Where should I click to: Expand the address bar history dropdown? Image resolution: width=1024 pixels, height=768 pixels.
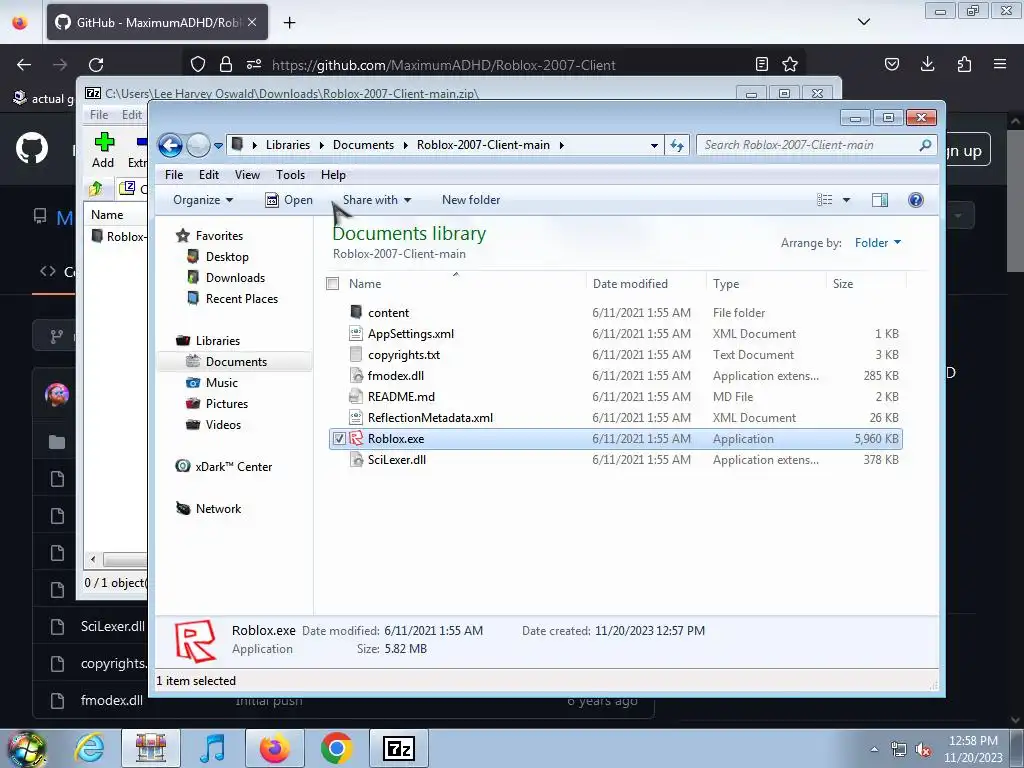[654, 145]
